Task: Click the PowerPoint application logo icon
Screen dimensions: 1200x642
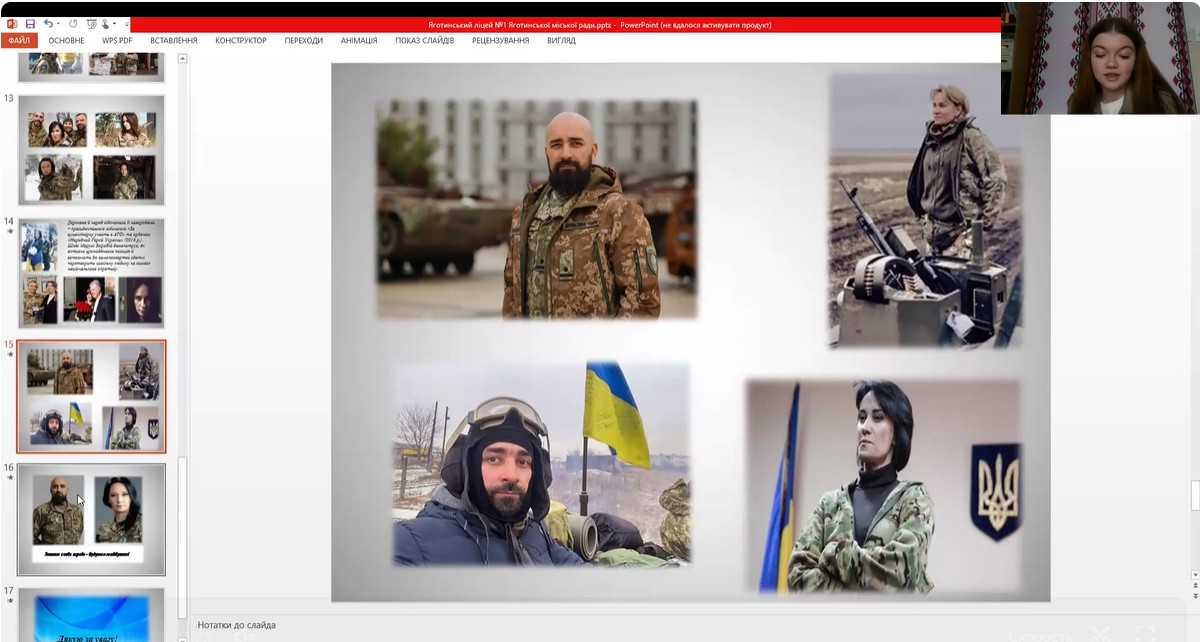Action: pos(11,23)
